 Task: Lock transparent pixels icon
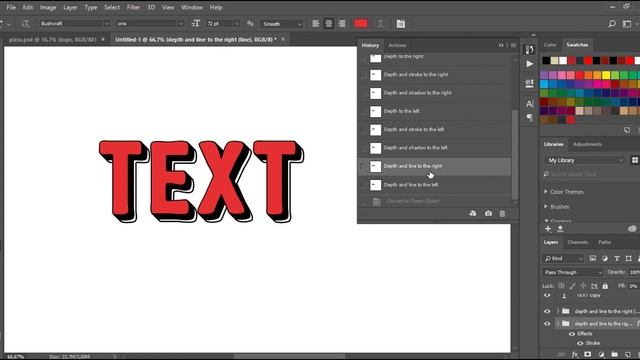coord(562,286)
